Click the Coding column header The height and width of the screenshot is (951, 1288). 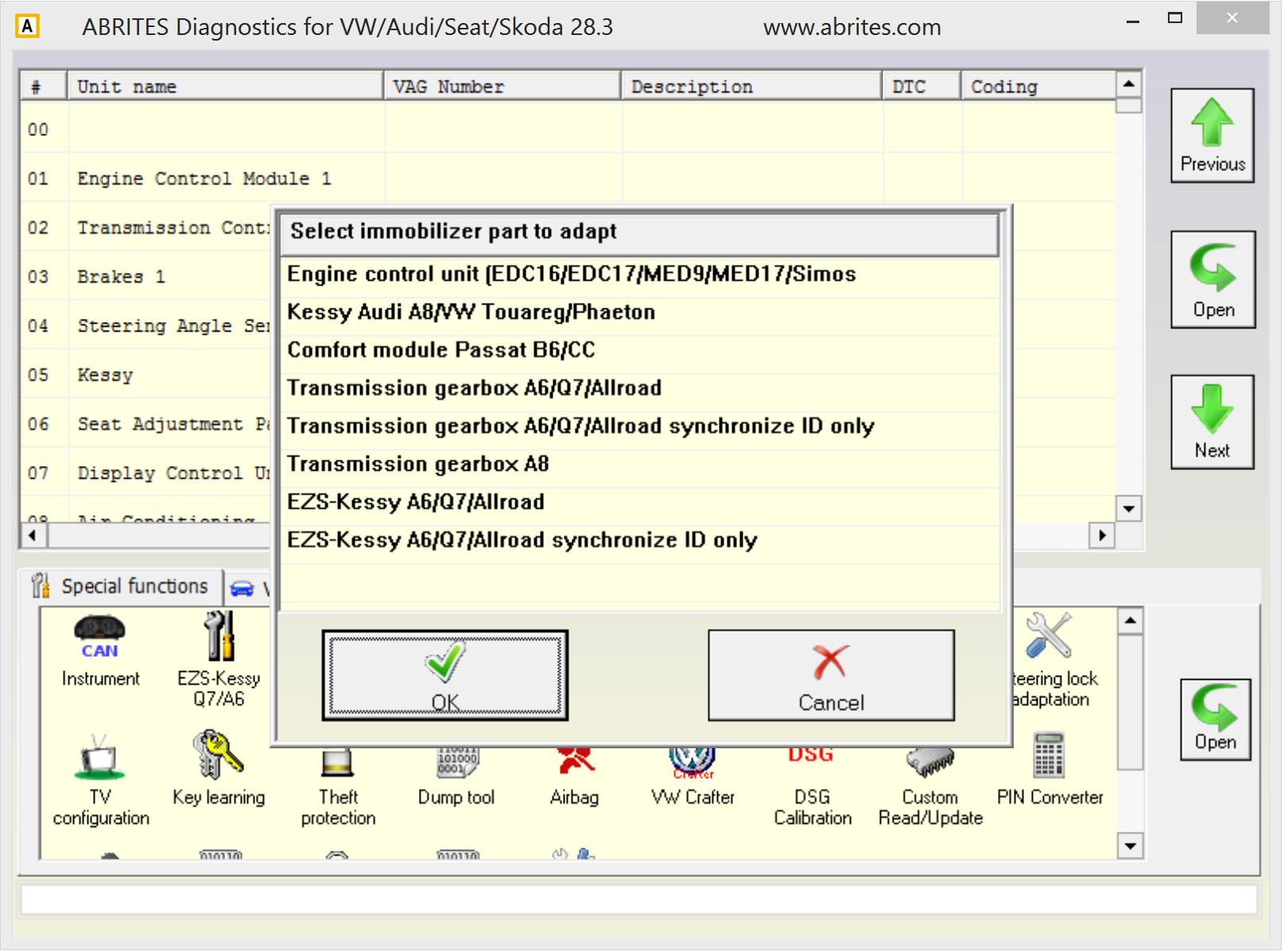1038,87
